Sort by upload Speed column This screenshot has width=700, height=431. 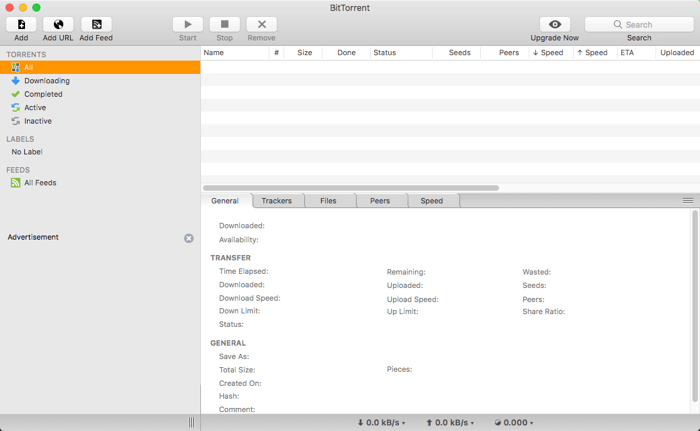tap(596, 53)
